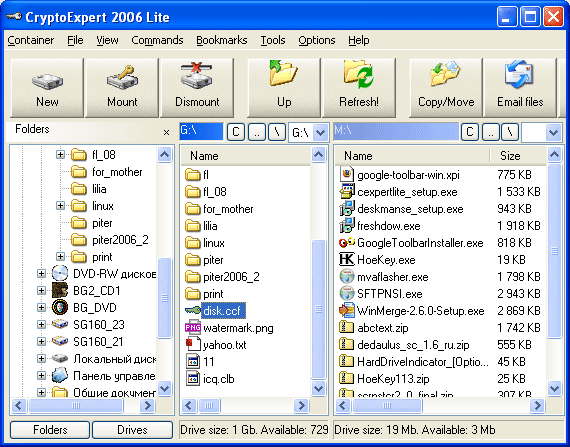570x447 pixels.
Task: Click the HoeKey113.zip archive icon
Action: (x=346, y=378)
